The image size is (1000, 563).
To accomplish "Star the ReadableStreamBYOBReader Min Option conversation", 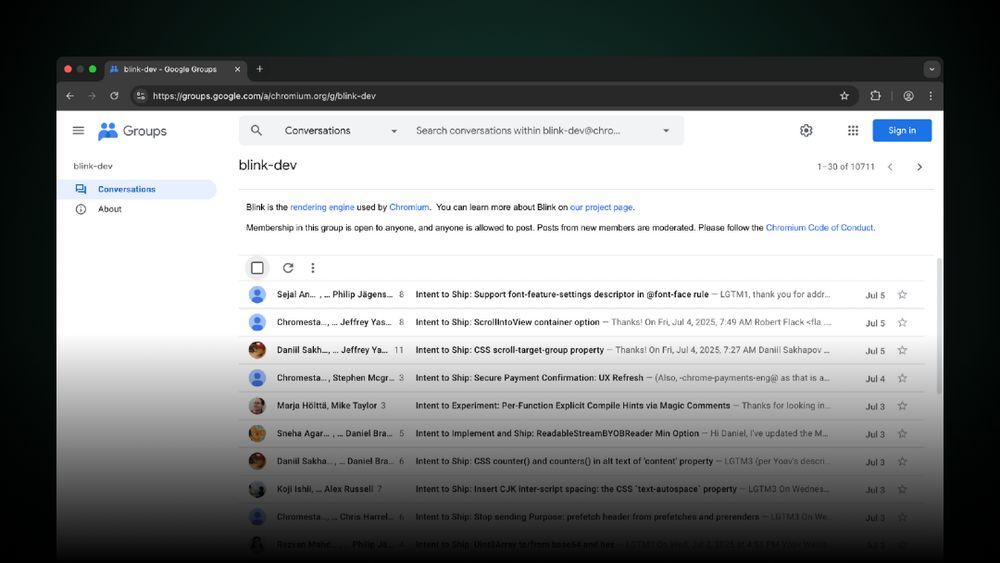I will [x=902, y=434].
